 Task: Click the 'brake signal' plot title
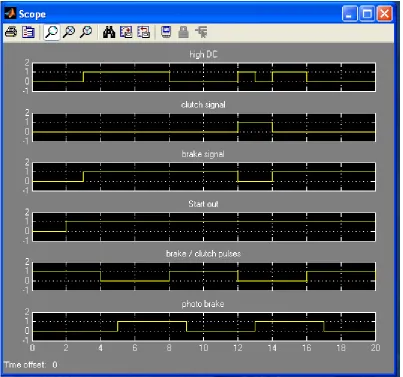203,154
